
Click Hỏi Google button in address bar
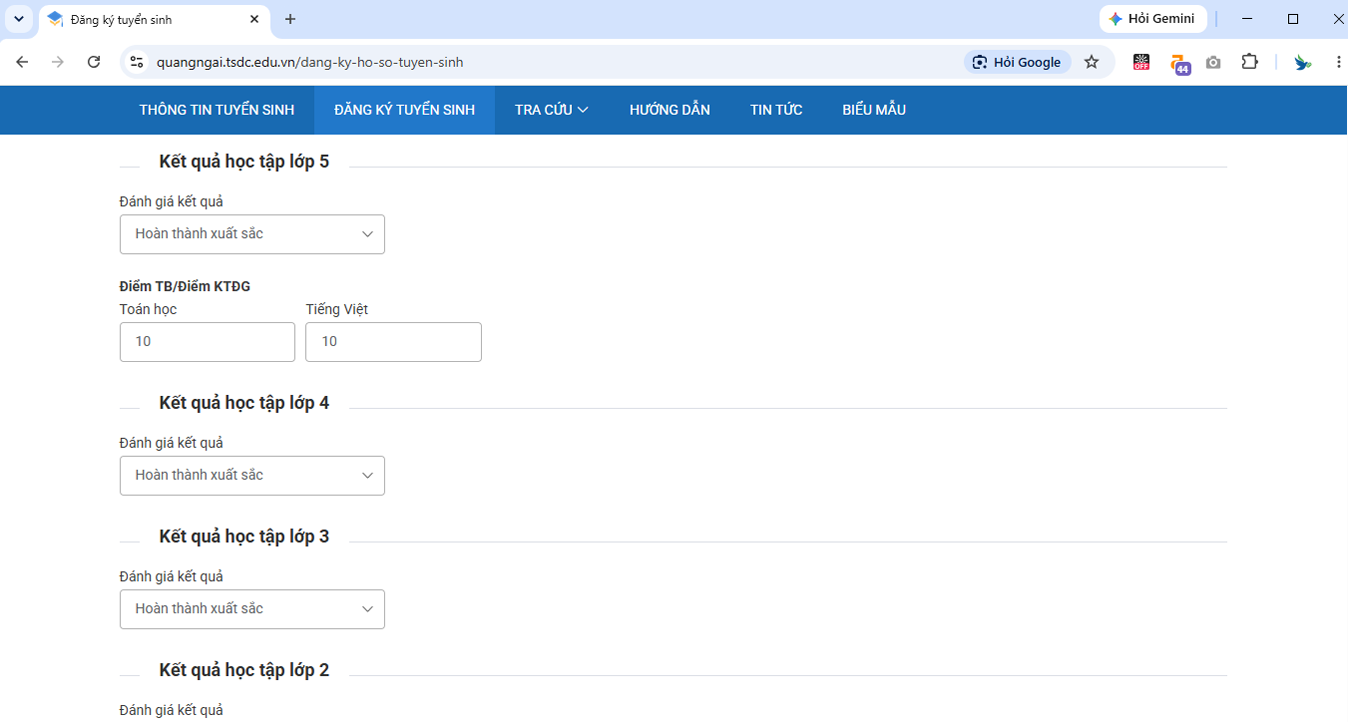coord(1017,62)
